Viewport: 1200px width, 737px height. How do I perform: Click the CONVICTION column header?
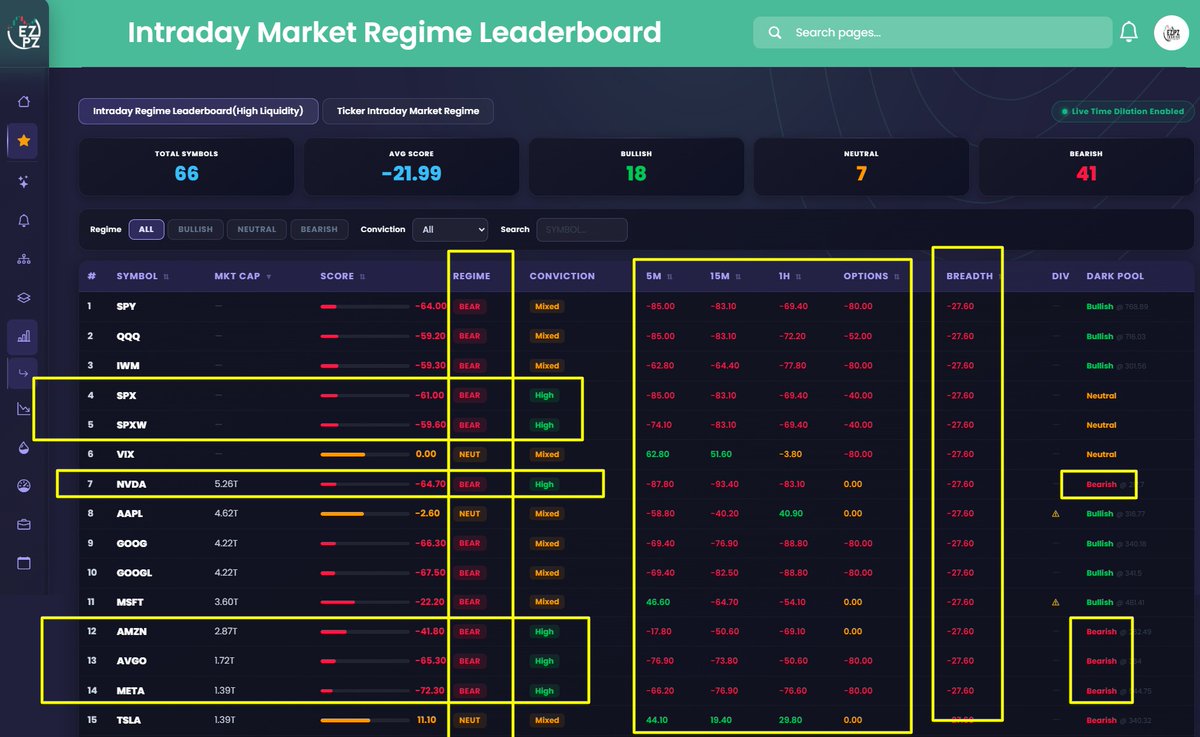562,276
